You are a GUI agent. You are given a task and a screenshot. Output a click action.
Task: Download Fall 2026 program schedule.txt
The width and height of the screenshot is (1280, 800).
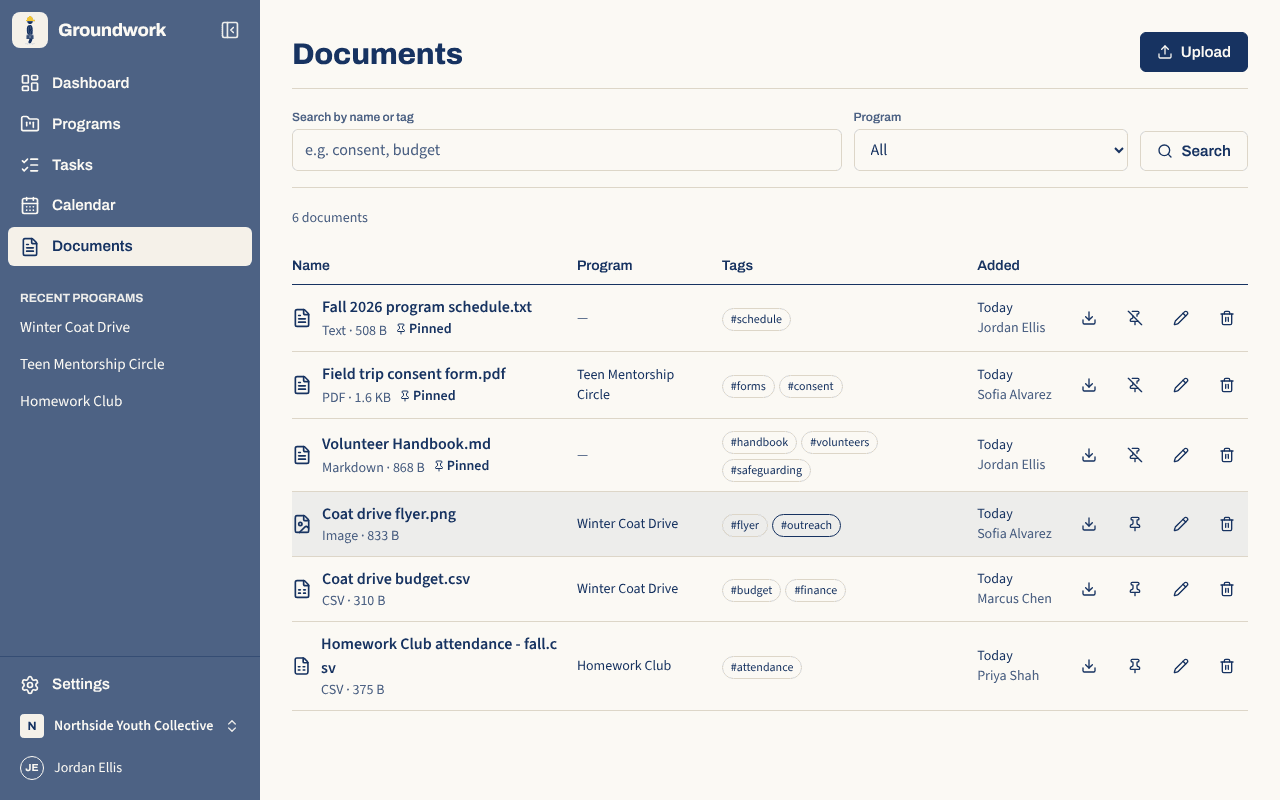1089,318
